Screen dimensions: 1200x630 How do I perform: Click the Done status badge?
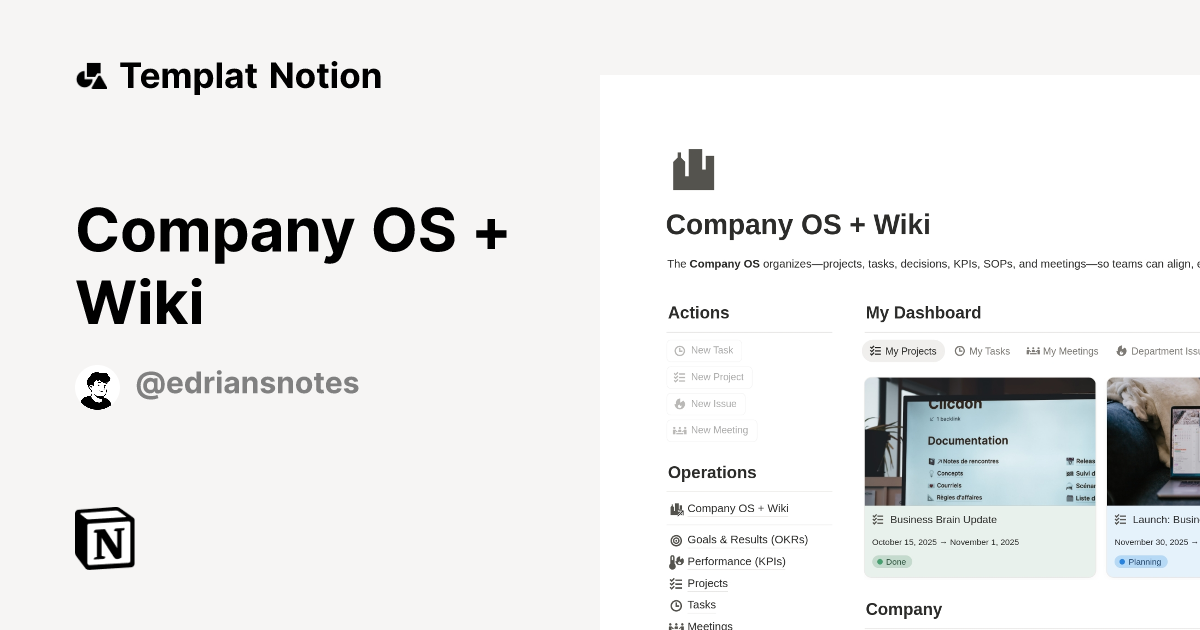coord(892,562)
